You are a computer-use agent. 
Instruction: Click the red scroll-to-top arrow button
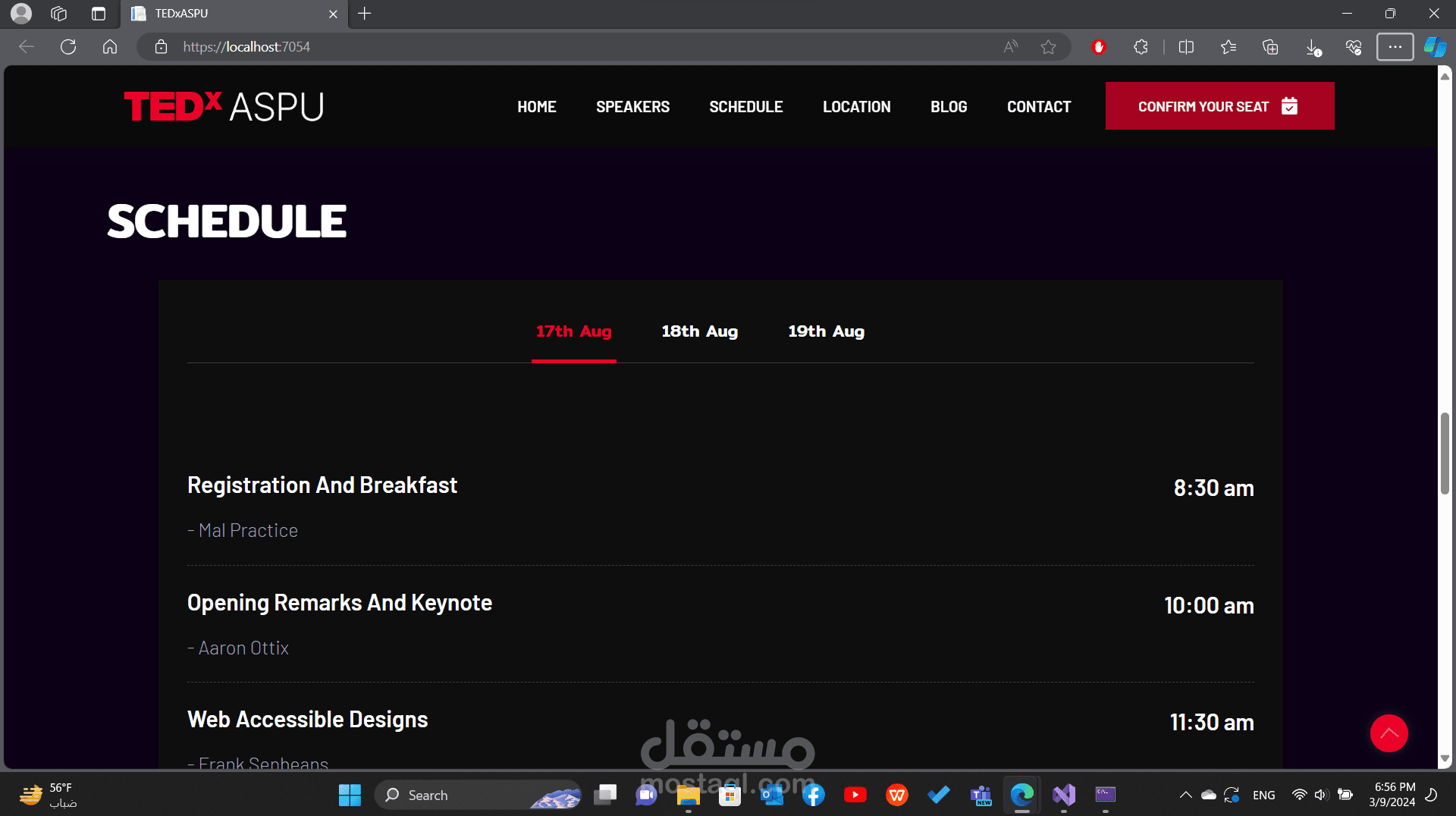pos(1389,733)
